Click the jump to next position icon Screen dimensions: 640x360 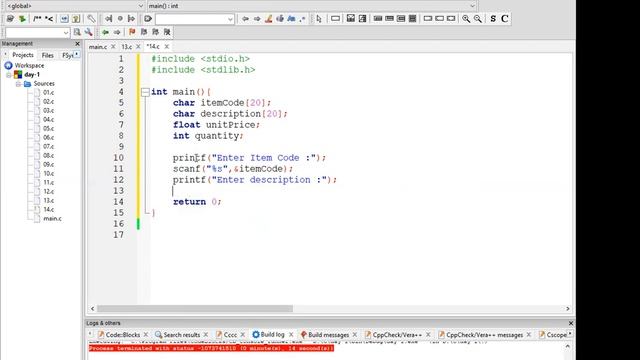point(131,19)
